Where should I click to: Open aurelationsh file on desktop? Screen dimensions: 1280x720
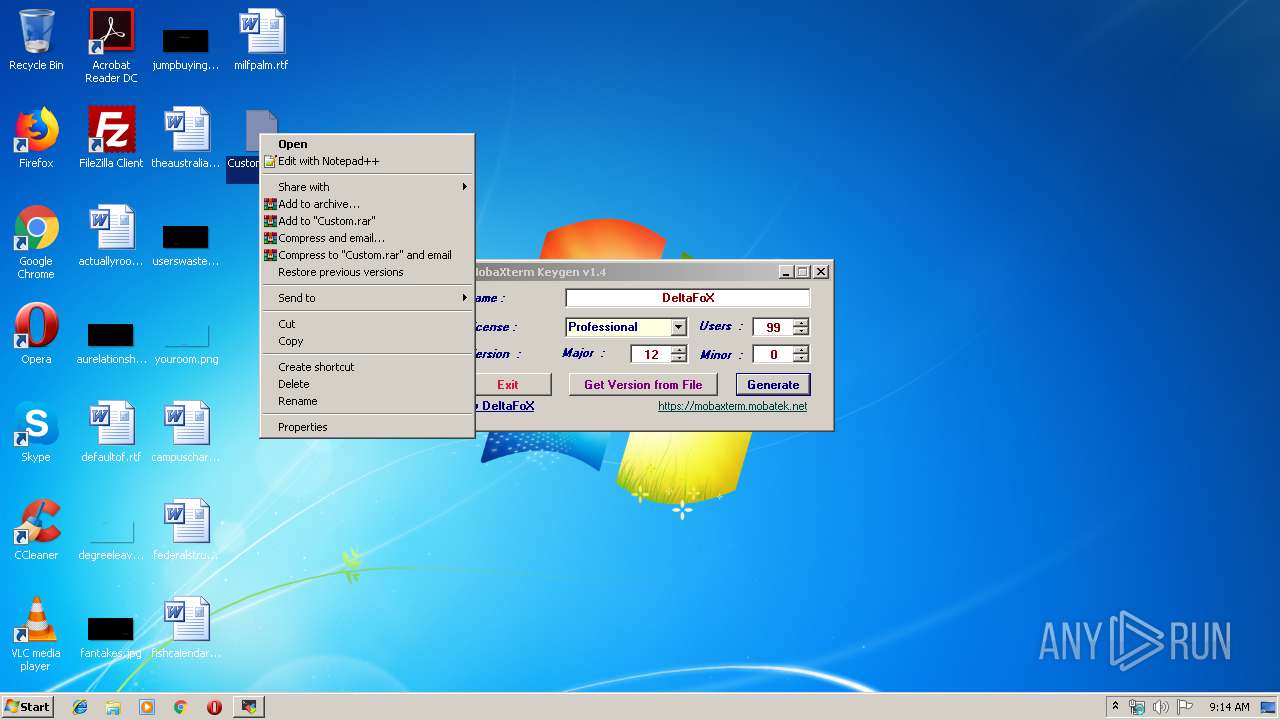(111, 342)
